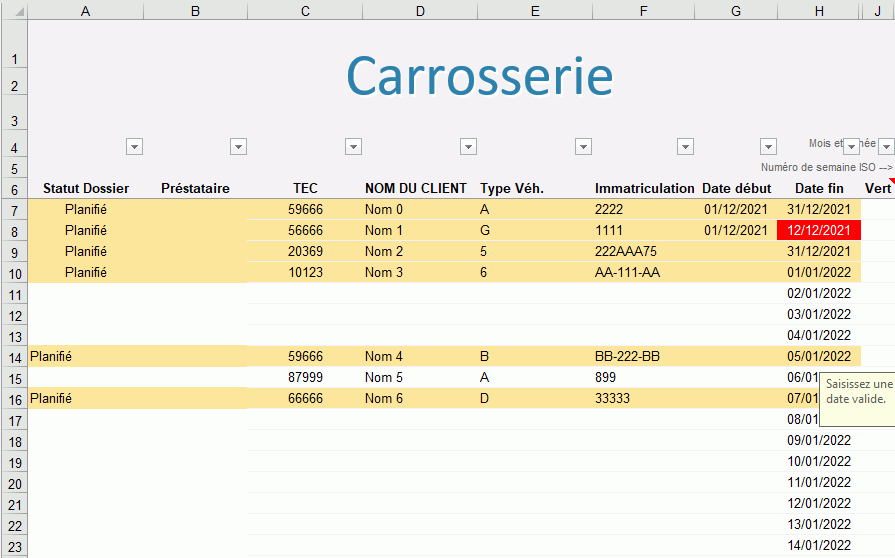Open the Statut Dossier column filter dropdown
The height and width of the screenshot is (558, 895).
(x=135, y=147)
